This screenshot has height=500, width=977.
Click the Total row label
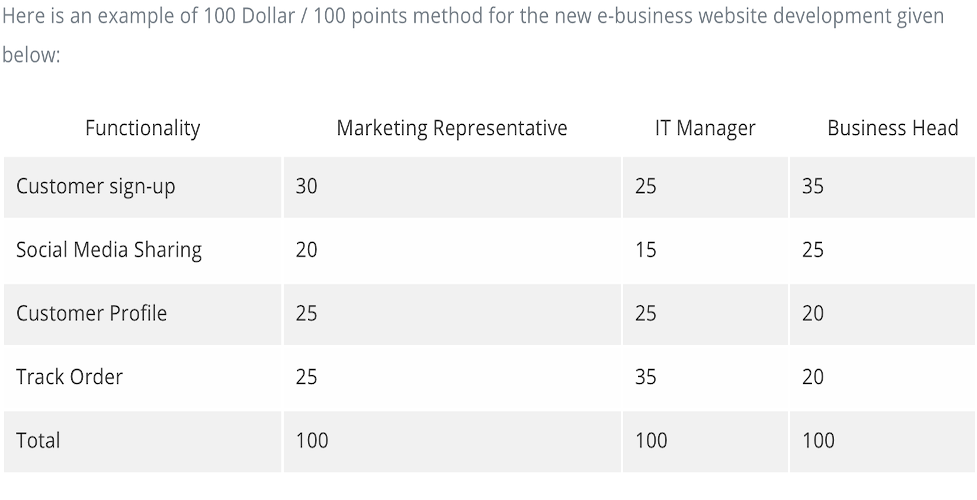(39, 440)
